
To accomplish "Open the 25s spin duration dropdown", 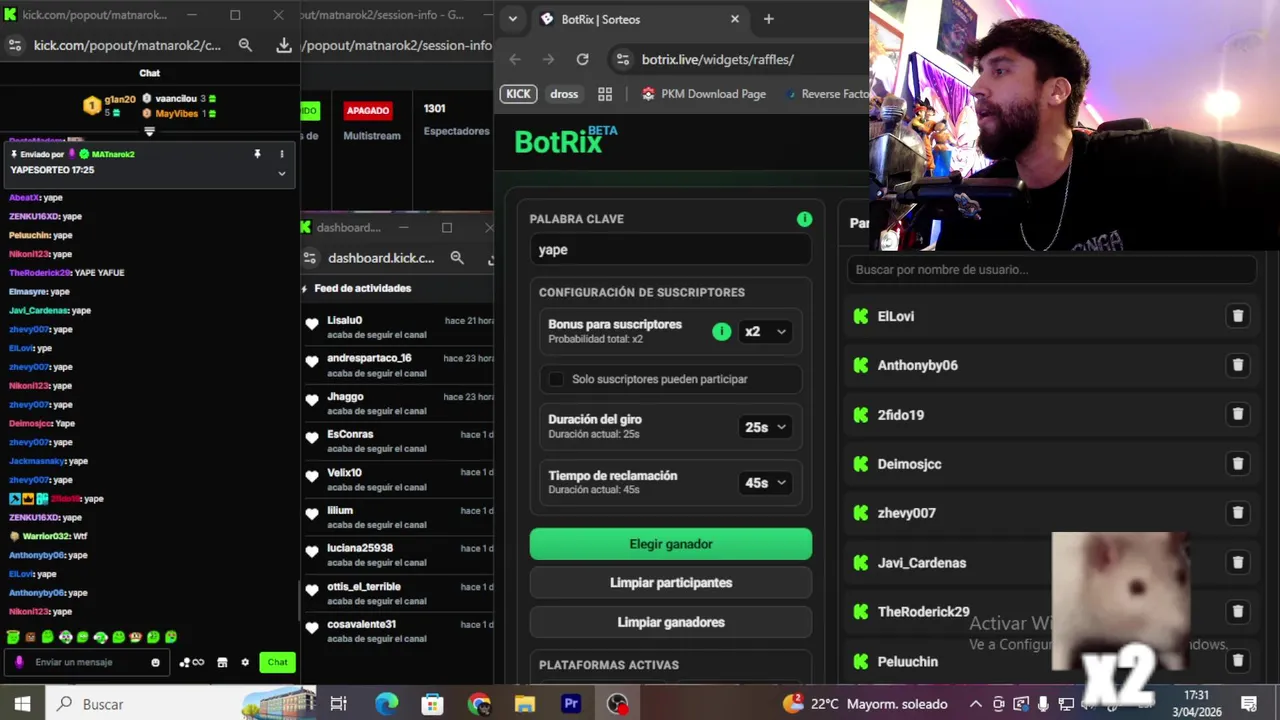I will point(765,427).
